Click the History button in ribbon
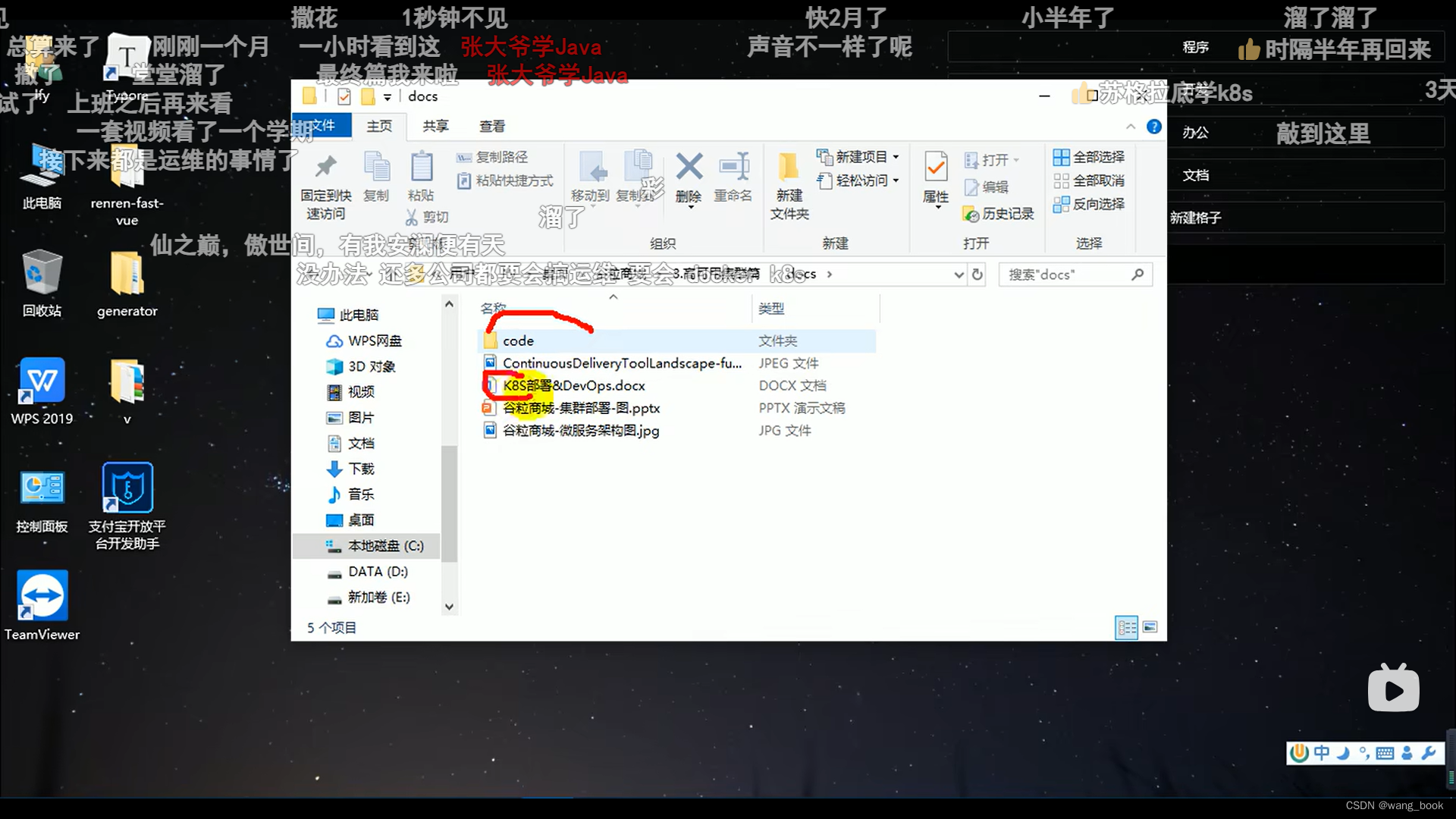The height and width of the screenshot is (819, 1456). (x=998, y=214)
